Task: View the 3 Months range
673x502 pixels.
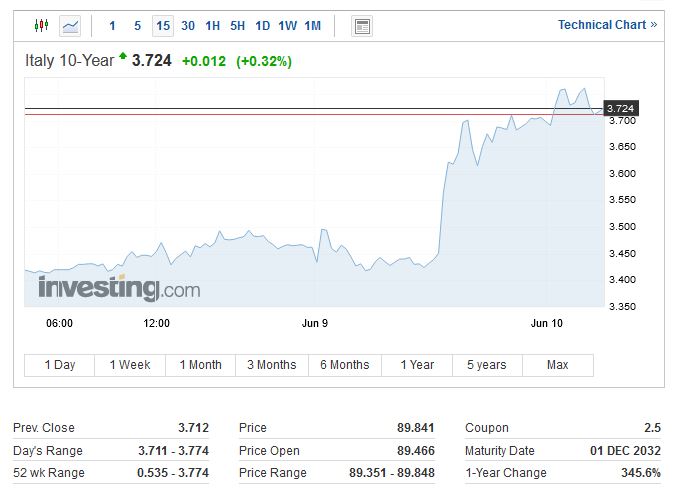Action: tap(272, 365)
